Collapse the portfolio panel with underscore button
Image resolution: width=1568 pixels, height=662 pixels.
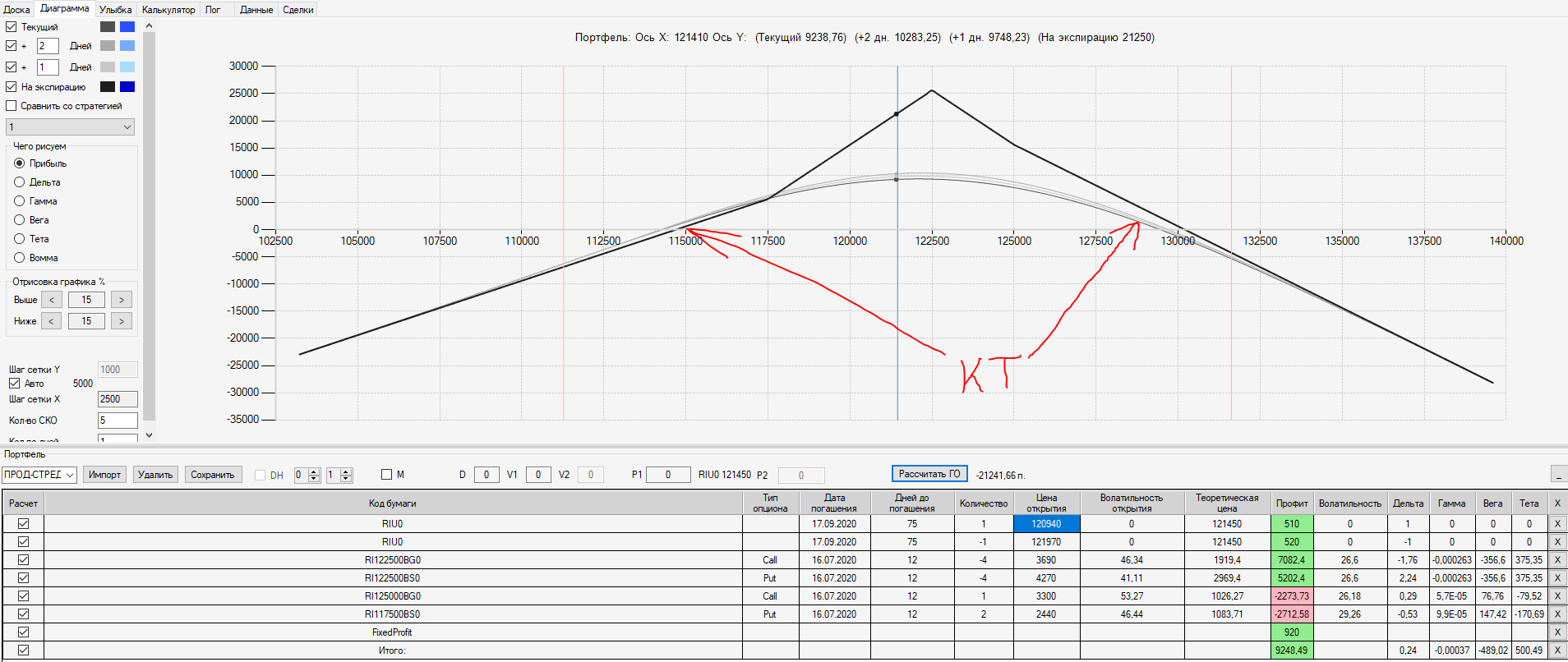(x=1558, y=474)
